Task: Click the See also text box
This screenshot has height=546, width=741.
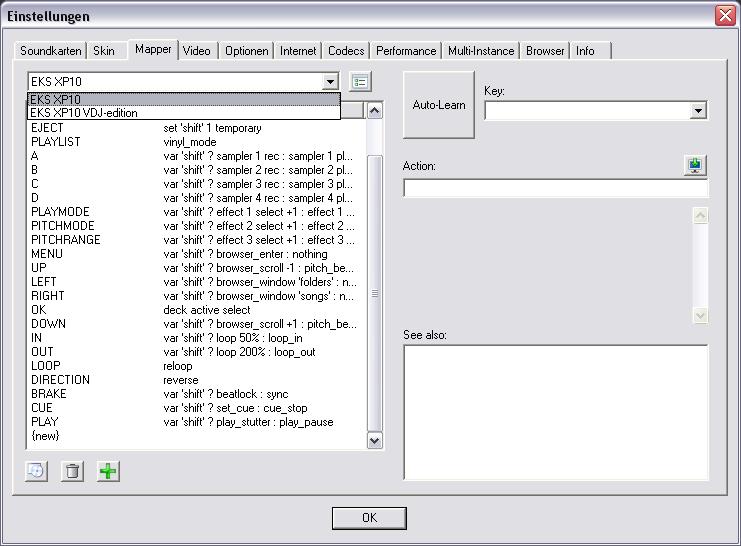Action: 556,412
